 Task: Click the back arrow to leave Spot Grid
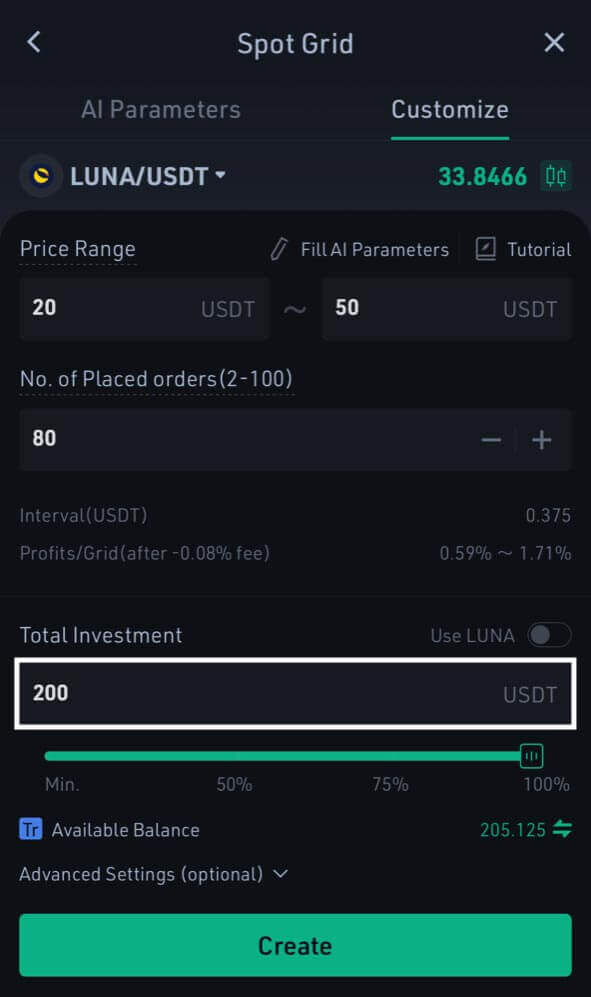[x=33, y=42]
